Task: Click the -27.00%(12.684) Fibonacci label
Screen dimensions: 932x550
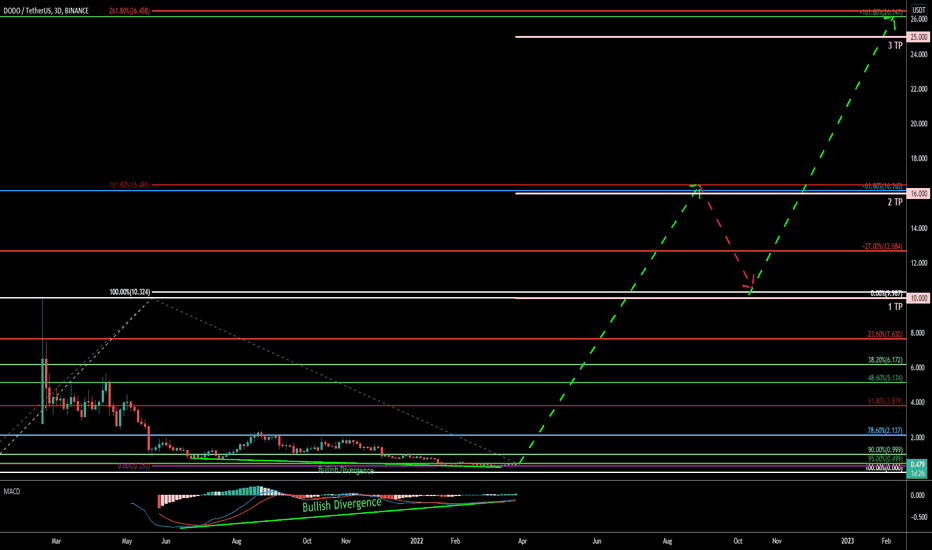Action: 883,246
